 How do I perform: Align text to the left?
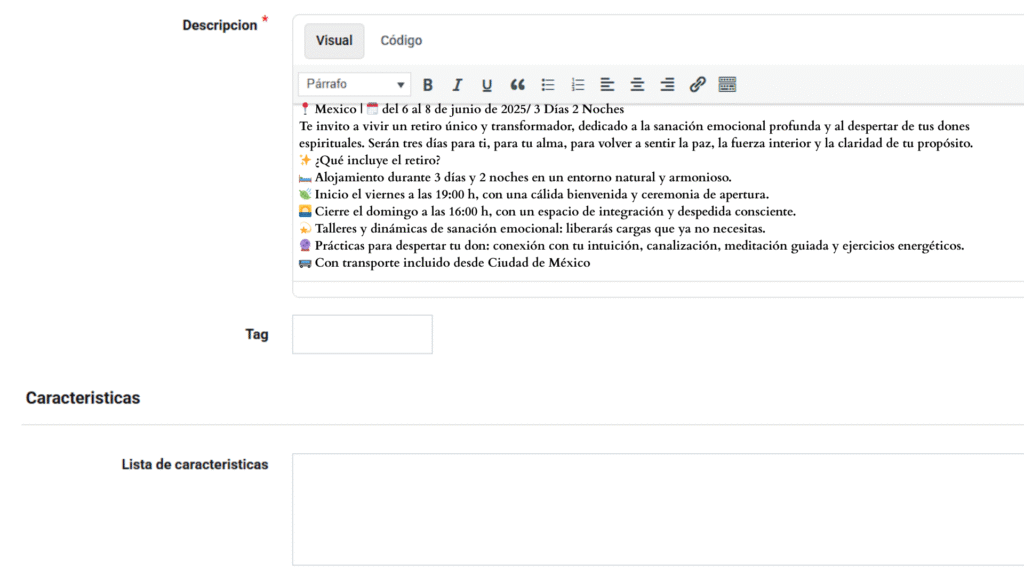(x=607, y=85)
